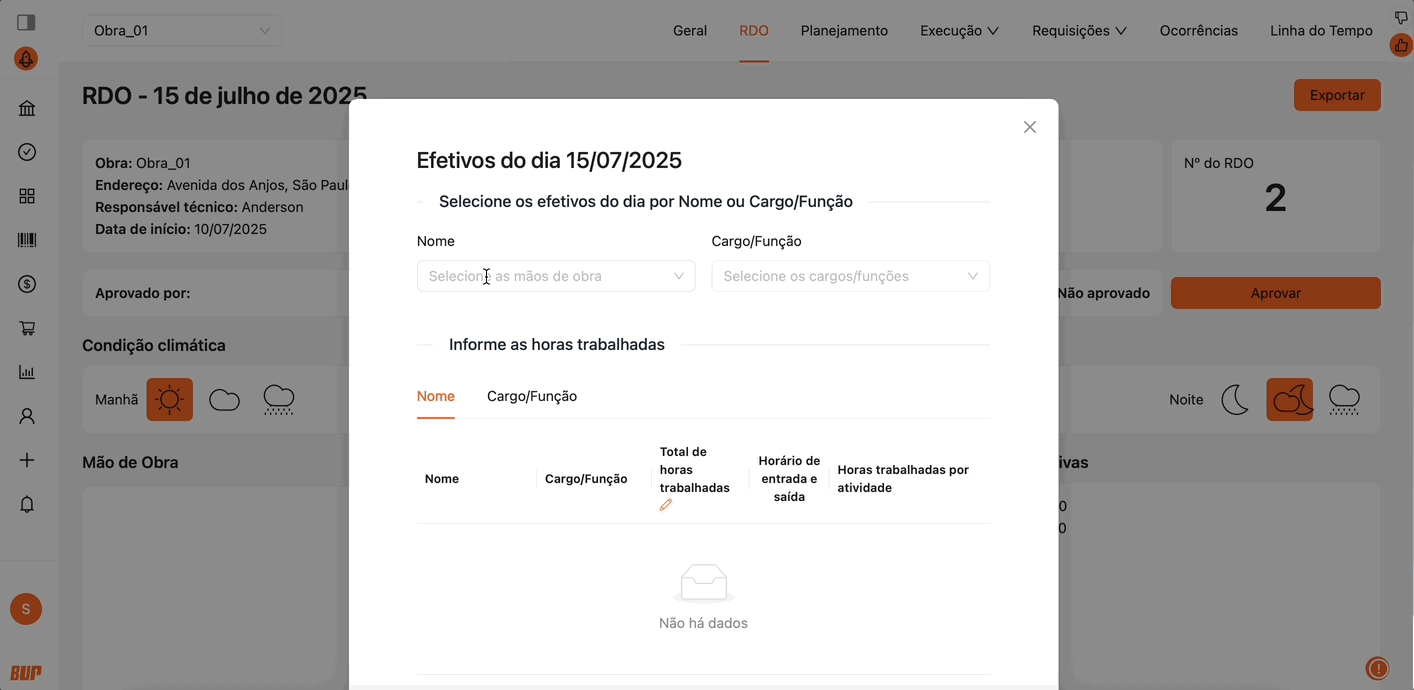Open the financial dollar icon in sidebar
1414x690 pixels.
point(26,283)
